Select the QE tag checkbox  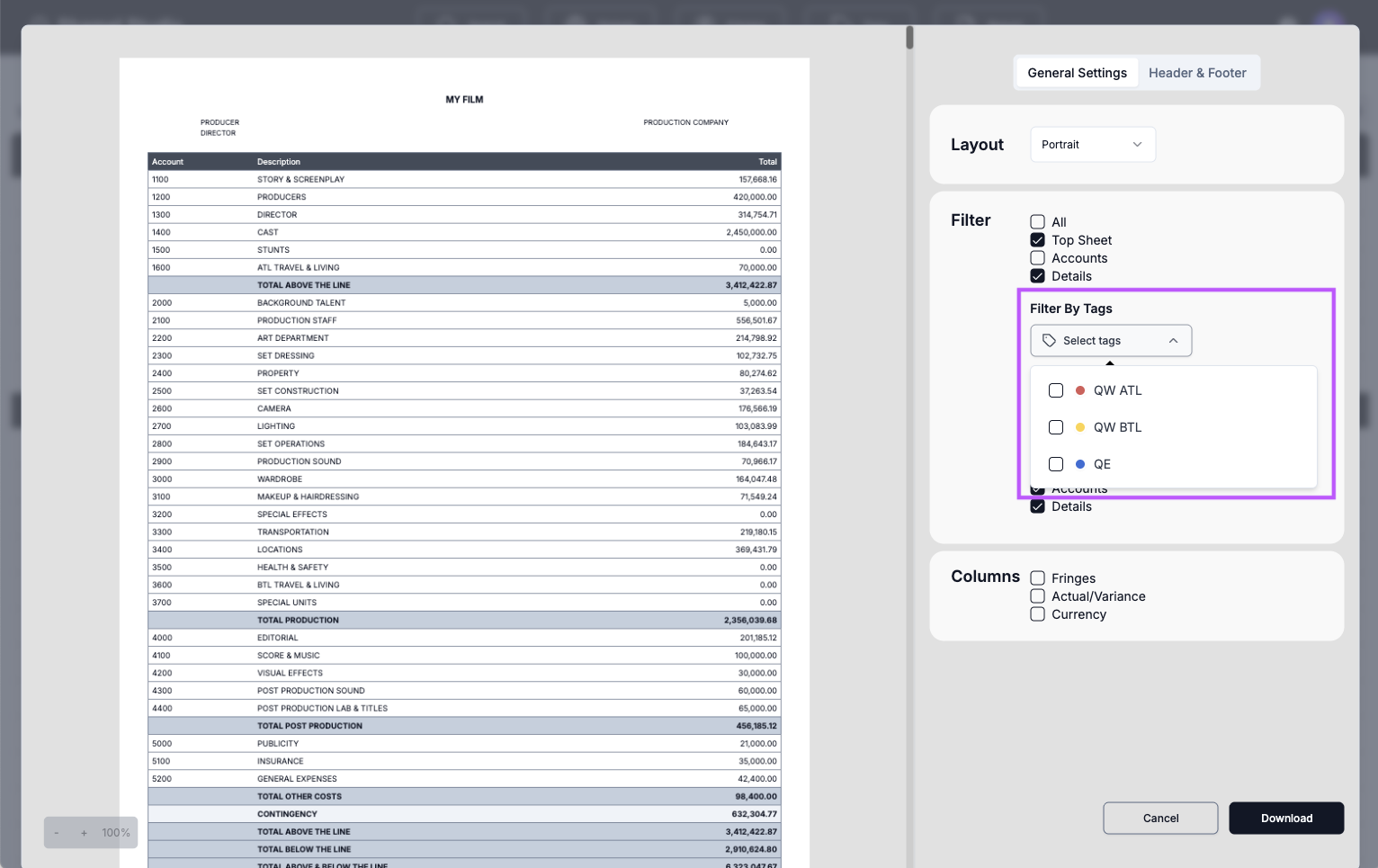click(x=1056, y=464)
